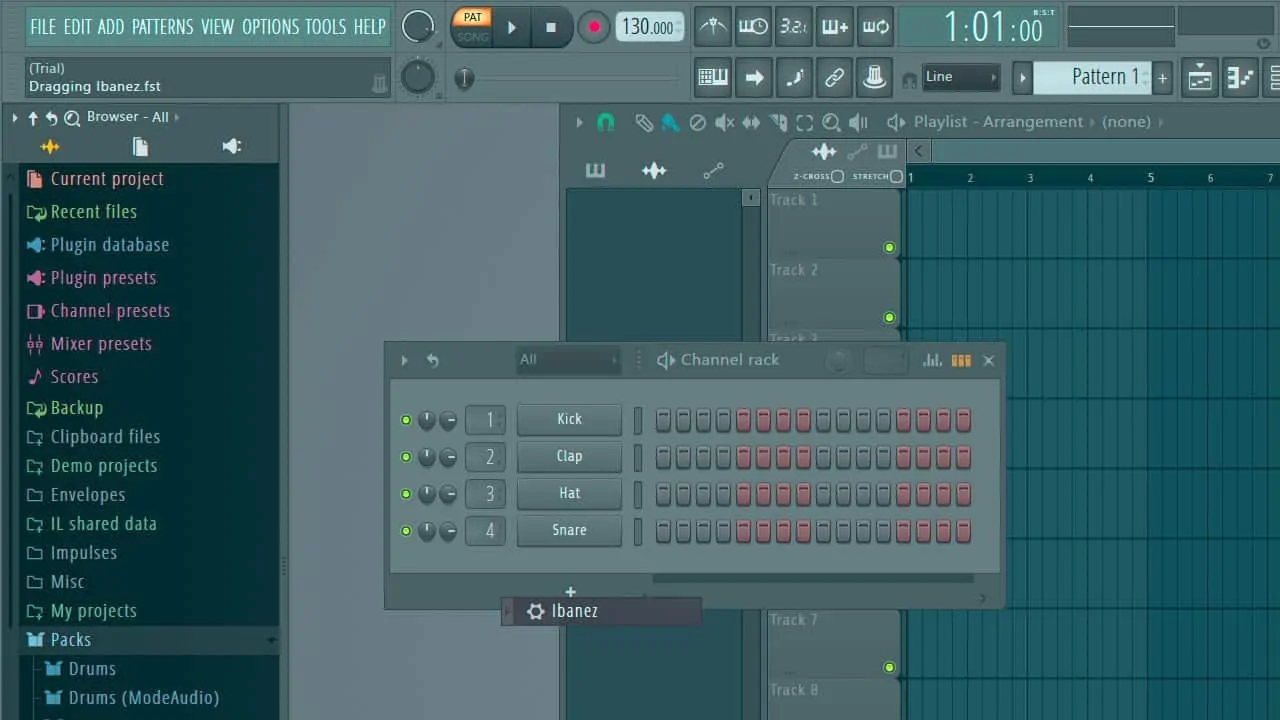Start playback with the play button
1280x720 pixels.
tap(511, 27)
